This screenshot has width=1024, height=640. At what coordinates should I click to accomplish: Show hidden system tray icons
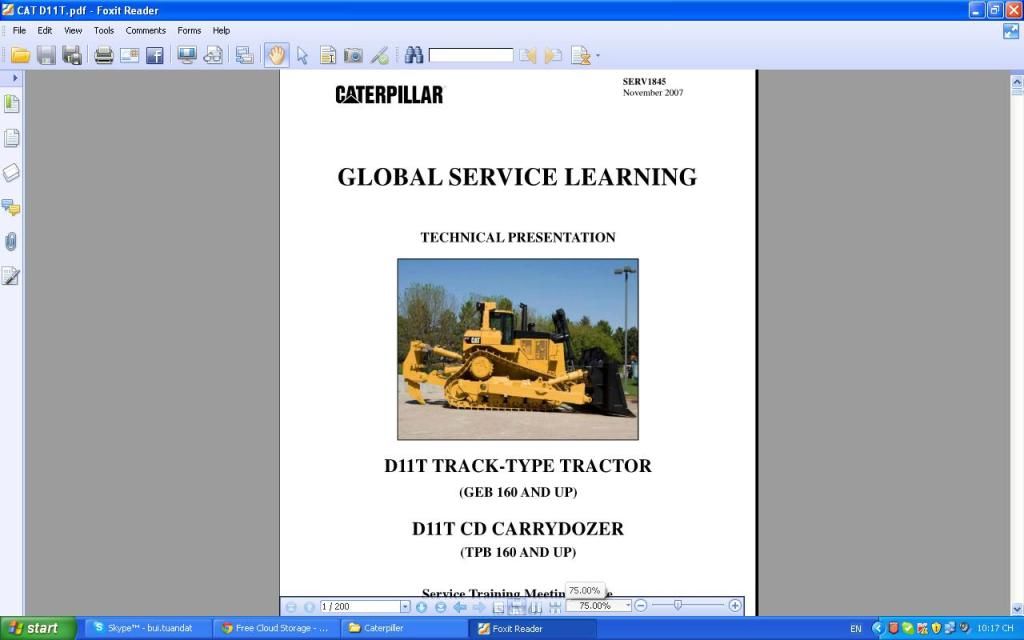(x=877, y=628)
